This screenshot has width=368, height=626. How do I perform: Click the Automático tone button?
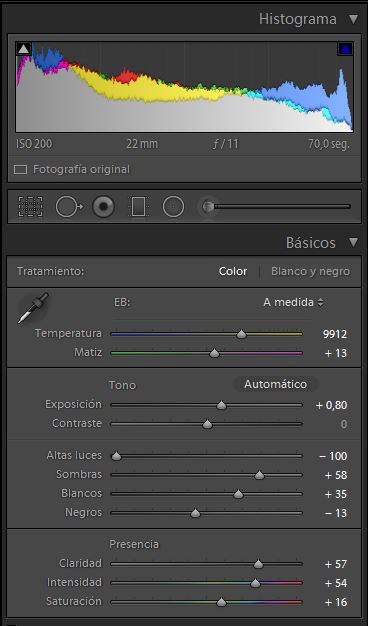point(275,384)
